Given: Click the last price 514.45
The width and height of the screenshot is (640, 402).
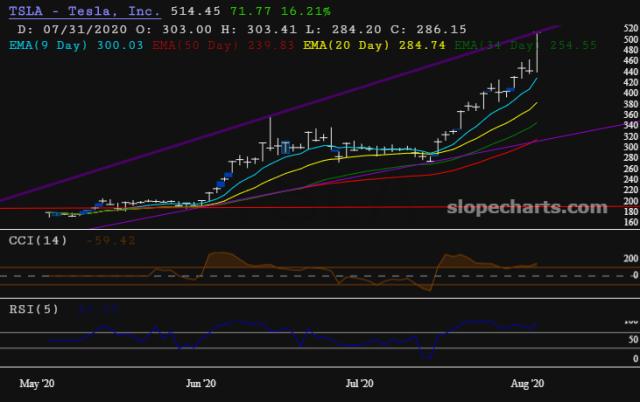Looking at the screenshot, I should [196, 11].
